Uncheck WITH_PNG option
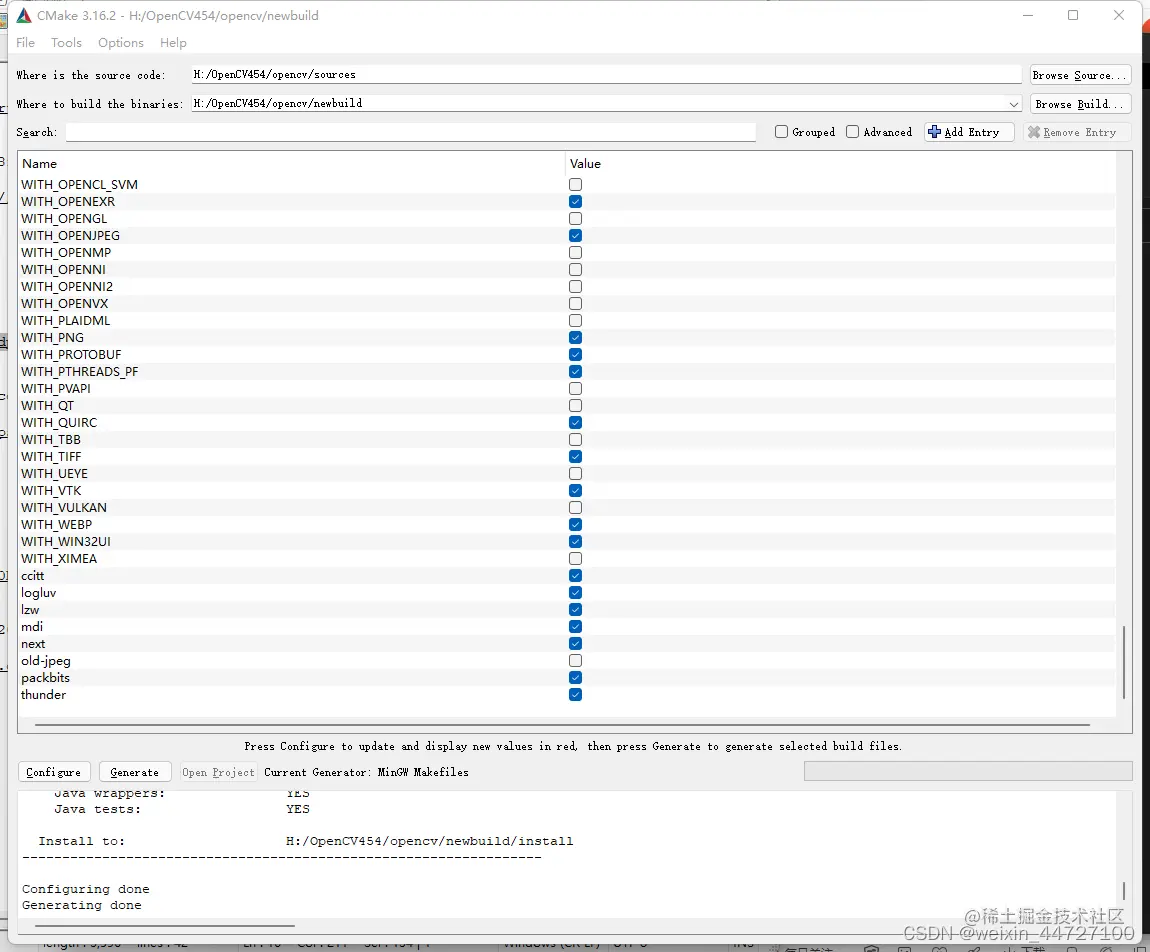 pyautogui.click(x=576, y=337)
